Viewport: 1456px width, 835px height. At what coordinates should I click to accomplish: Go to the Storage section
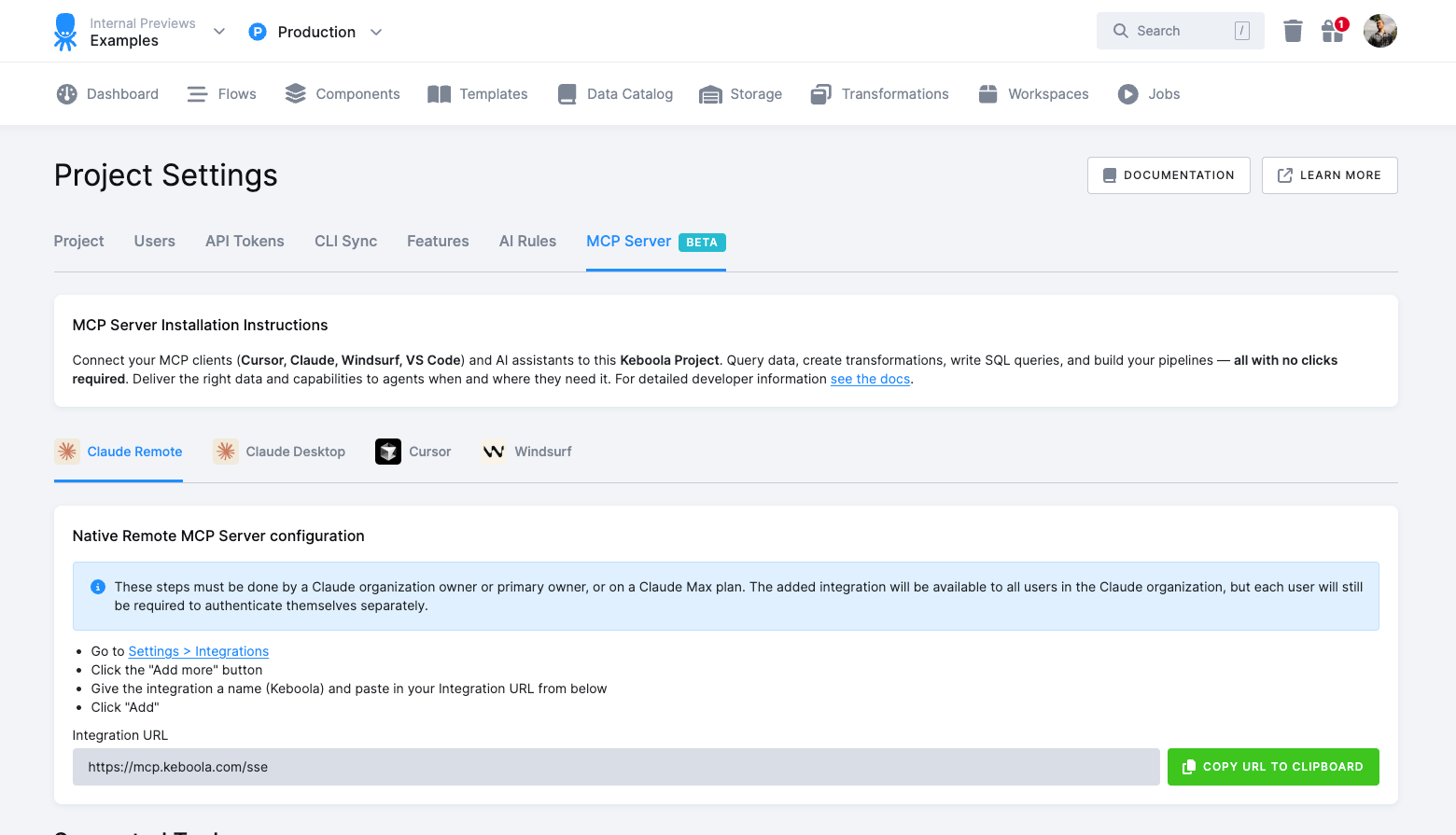(741, 94)
